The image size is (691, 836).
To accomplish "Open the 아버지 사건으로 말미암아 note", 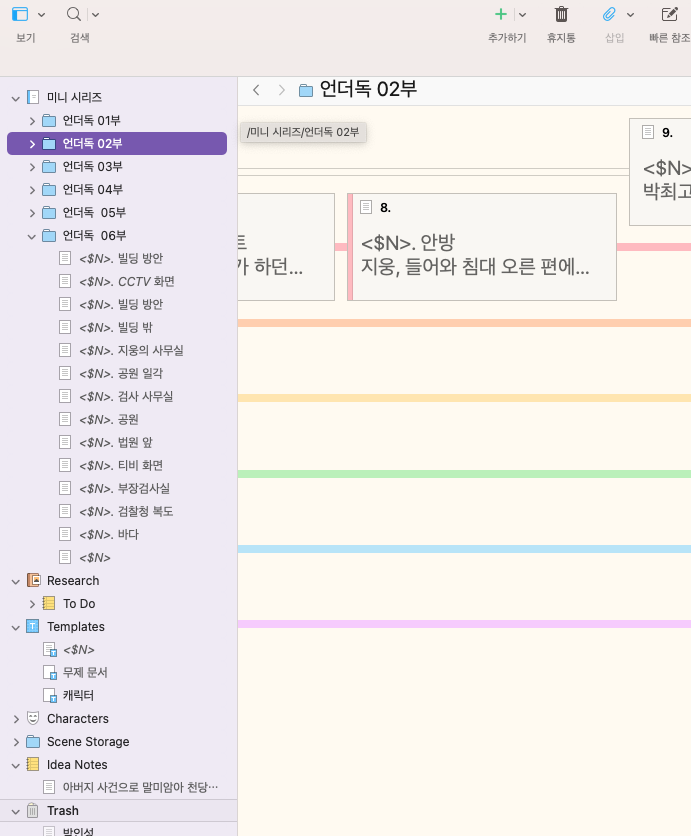I will (x=140, y=787).
